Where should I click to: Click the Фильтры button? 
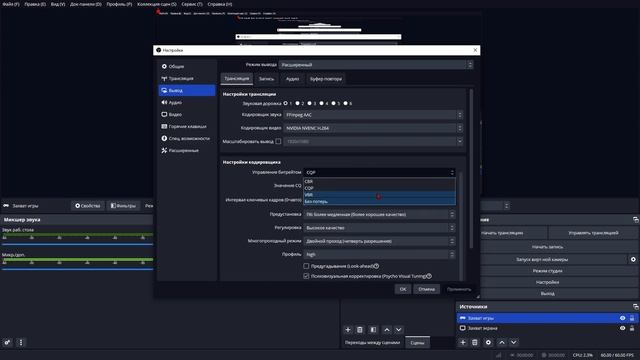123,206
